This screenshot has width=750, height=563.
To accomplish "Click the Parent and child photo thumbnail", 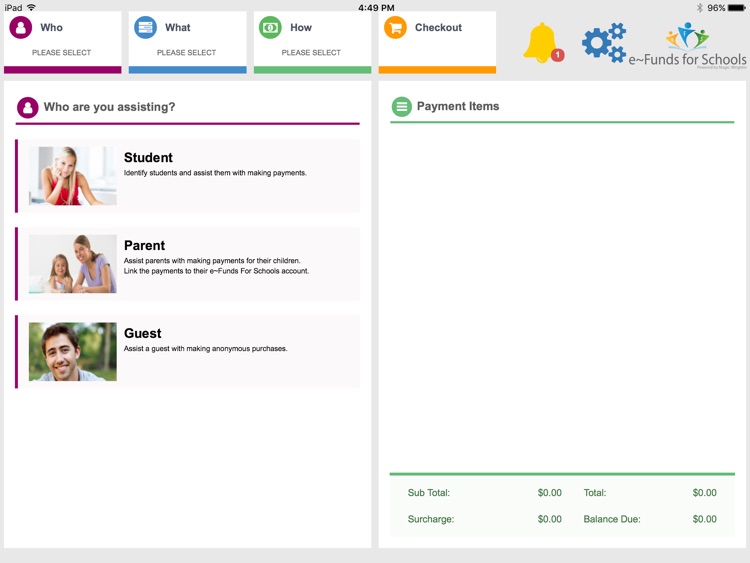I will click(73, 264).
